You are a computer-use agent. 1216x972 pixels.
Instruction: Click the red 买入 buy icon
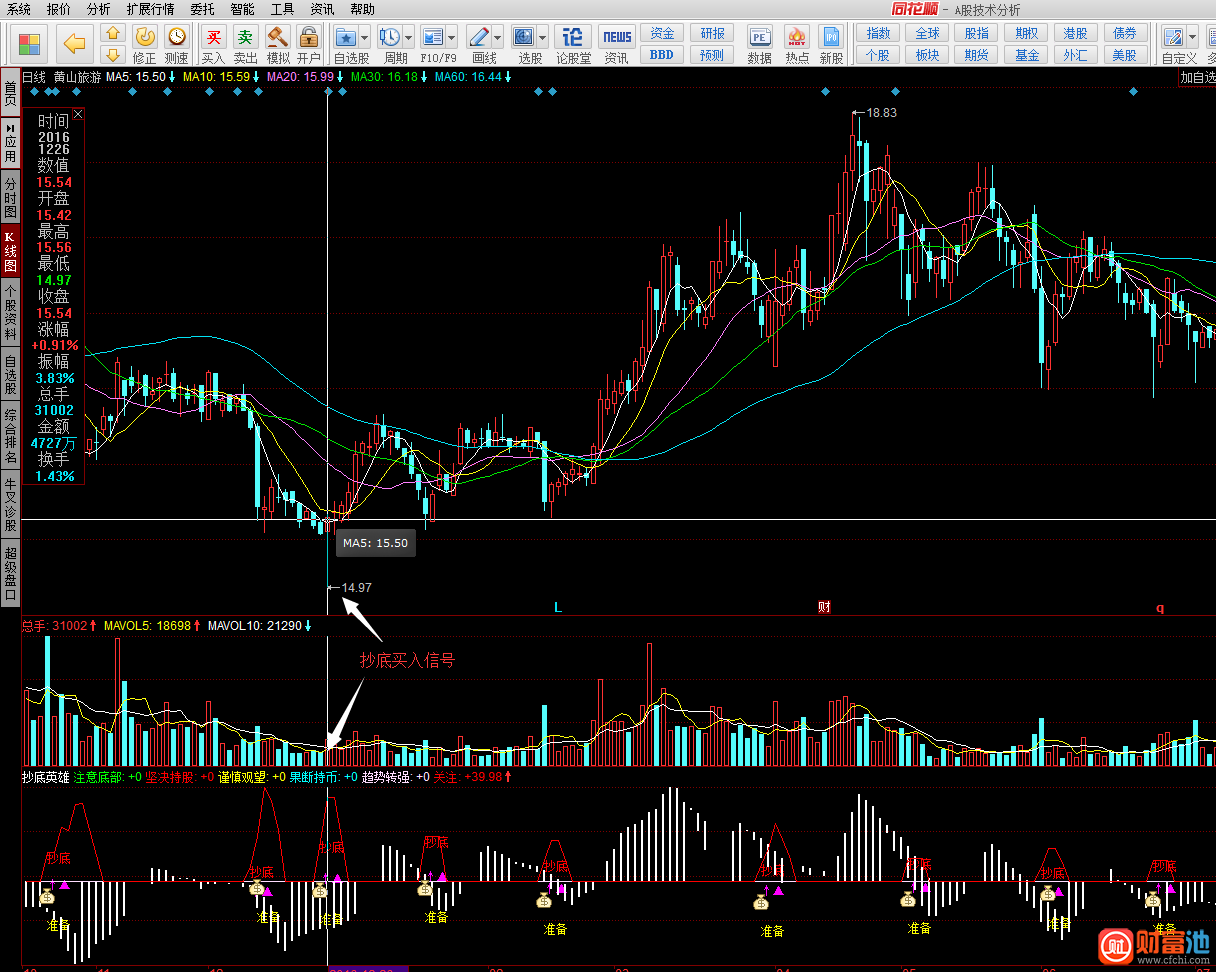point(213,37)
